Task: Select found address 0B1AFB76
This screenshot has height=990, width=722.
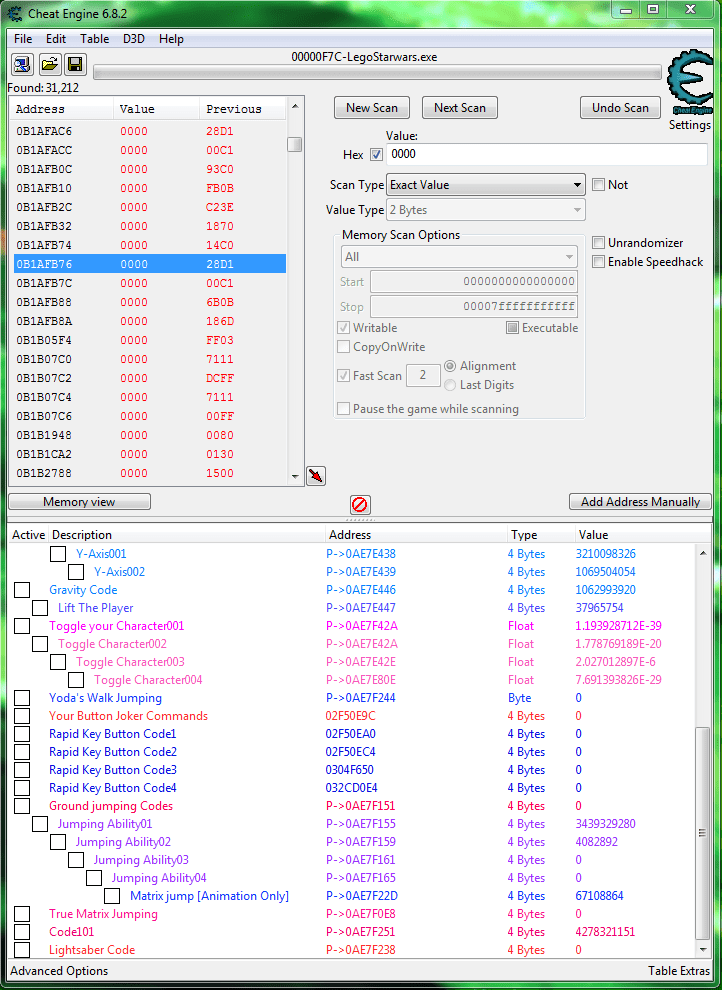Action: tap(150, 264)
